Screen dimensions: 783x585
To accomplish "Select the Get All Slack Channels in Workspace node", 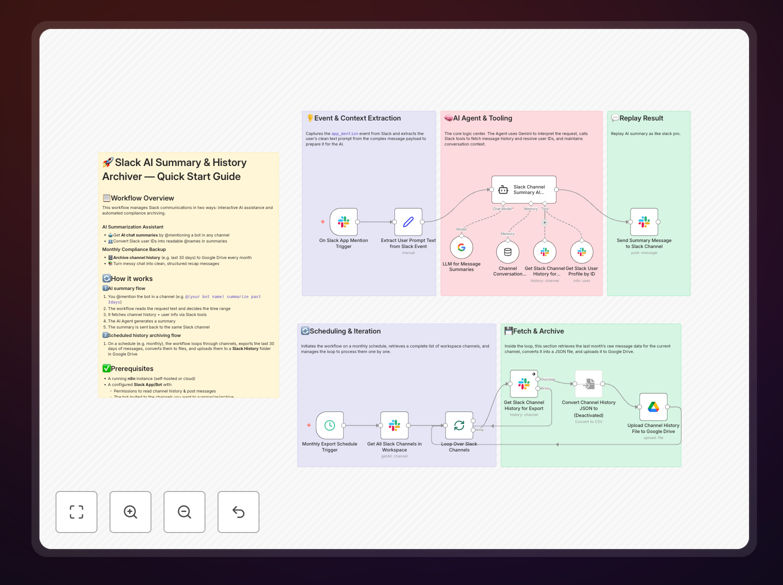I will tap(394, 425).
